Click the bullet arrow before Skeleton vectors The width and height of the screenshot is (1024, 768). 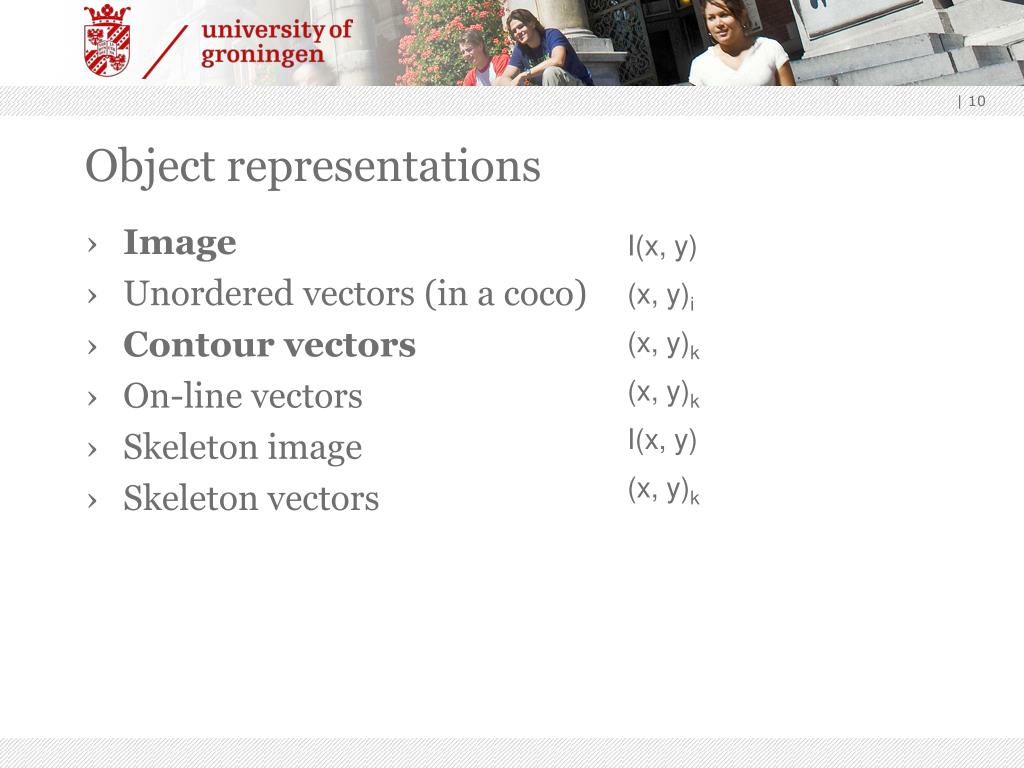(92, 501)
